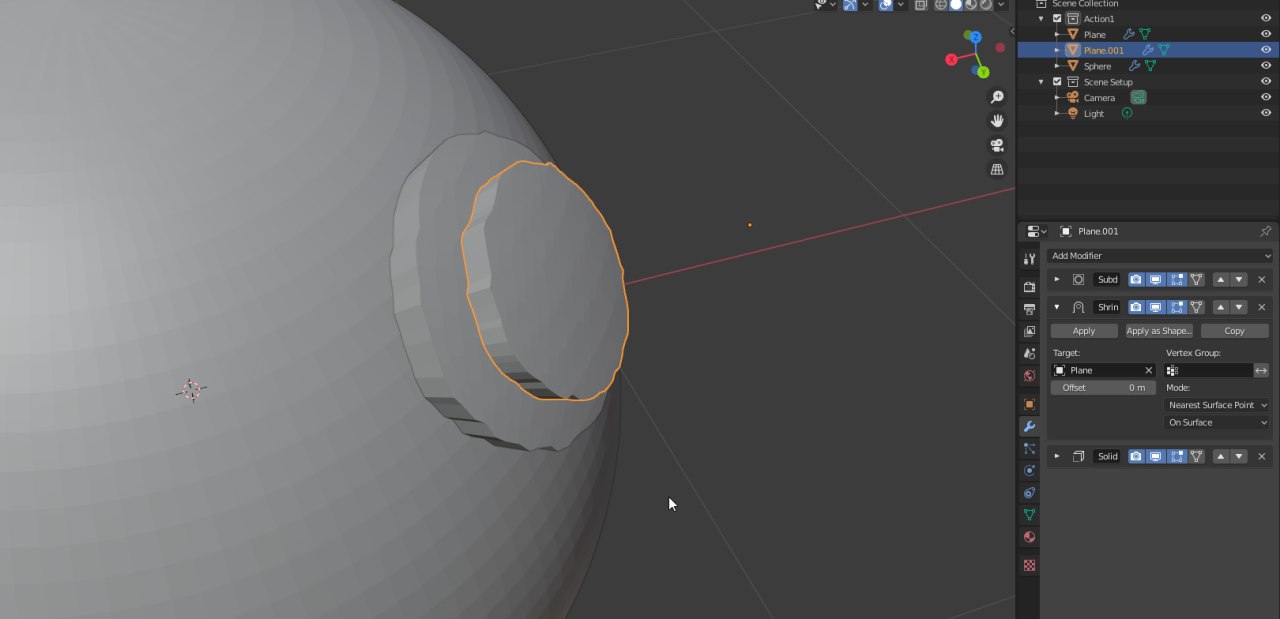The image size is (1280, 619).
Task: Remove the Solidify modifier with X
Action: [1261, 456]
